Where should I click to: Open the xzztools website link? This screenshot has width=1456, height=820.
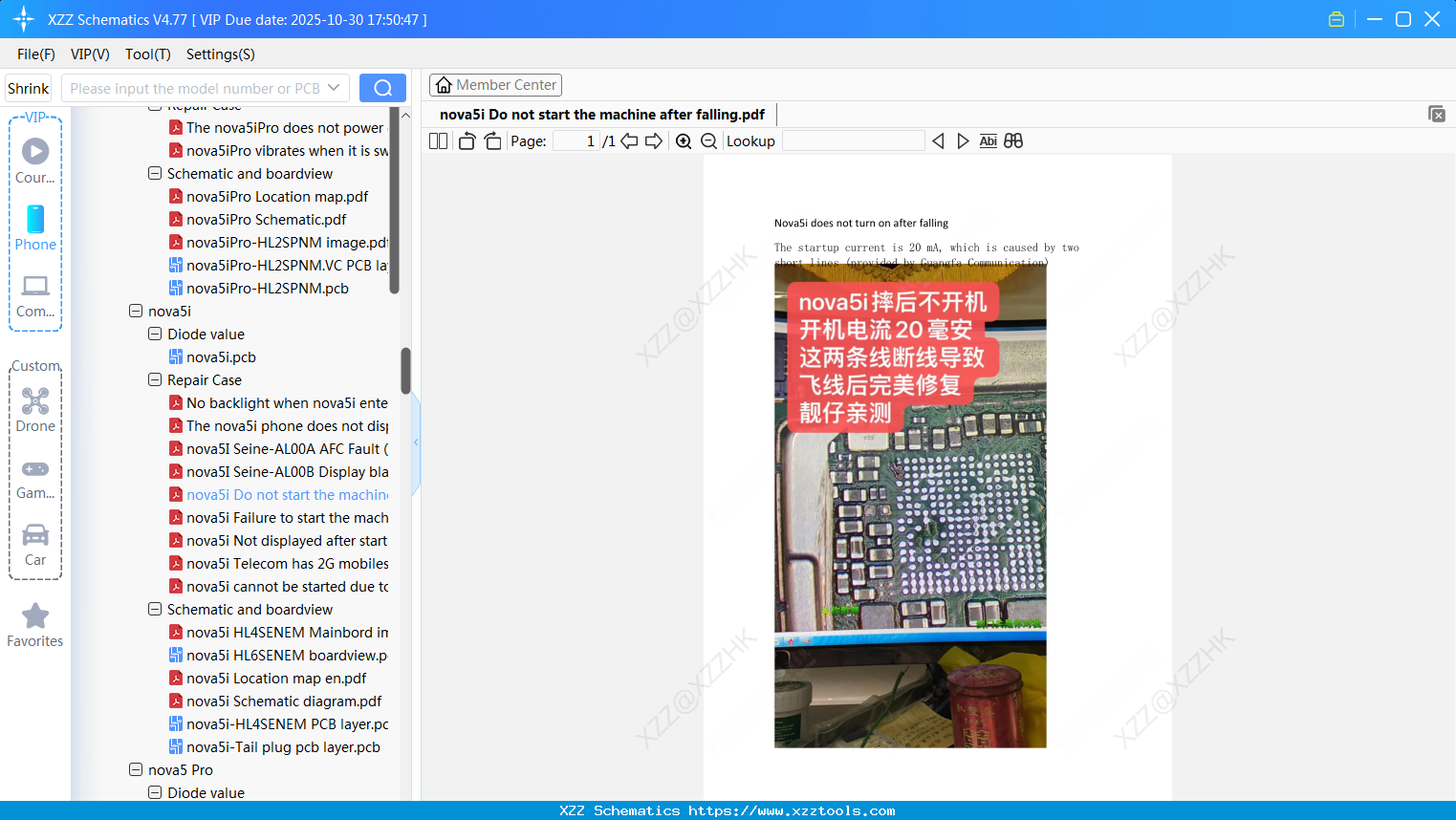(792, 810)
